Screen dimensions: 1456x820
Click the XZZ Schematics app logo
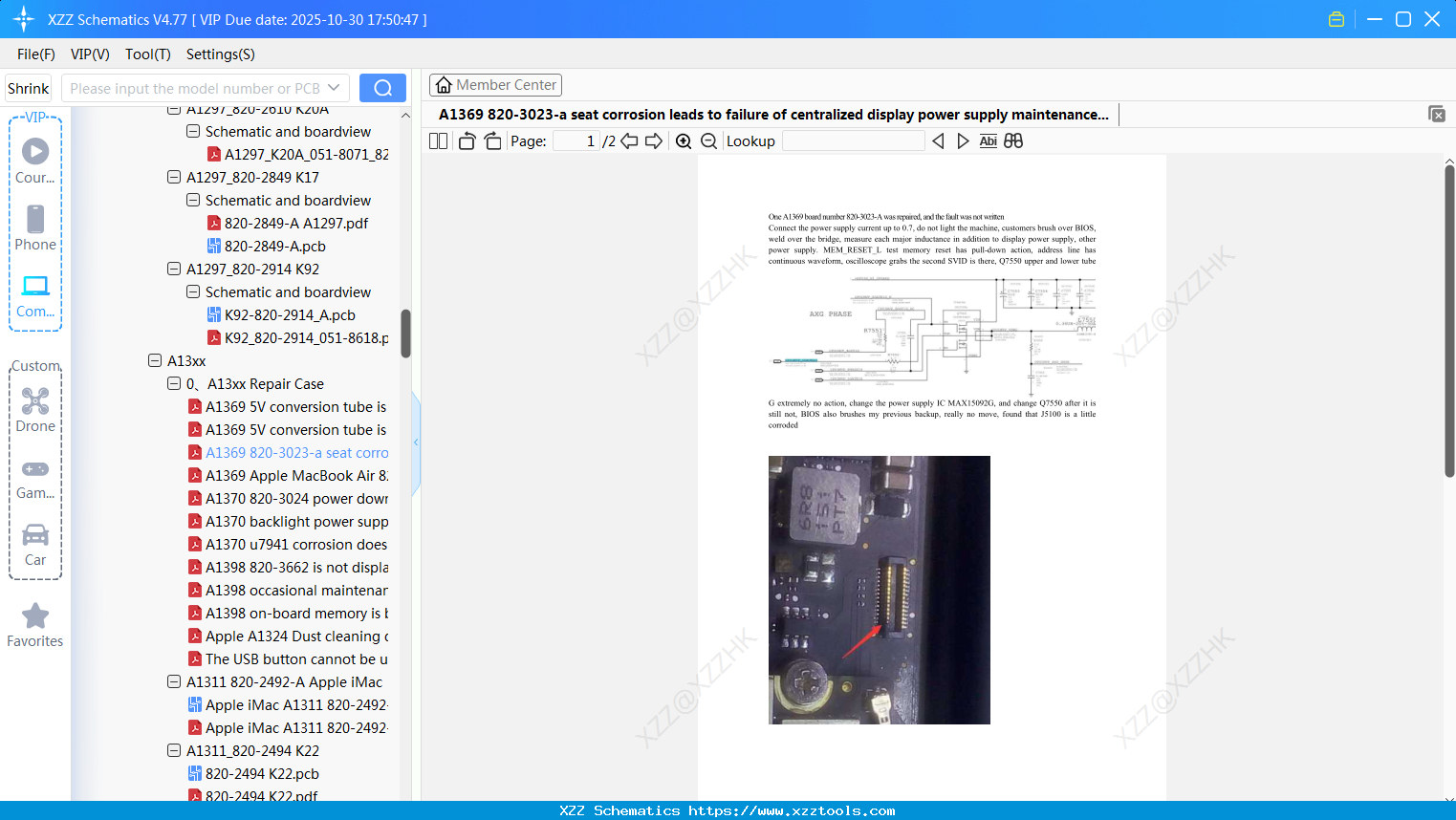[x=24, y=19]
